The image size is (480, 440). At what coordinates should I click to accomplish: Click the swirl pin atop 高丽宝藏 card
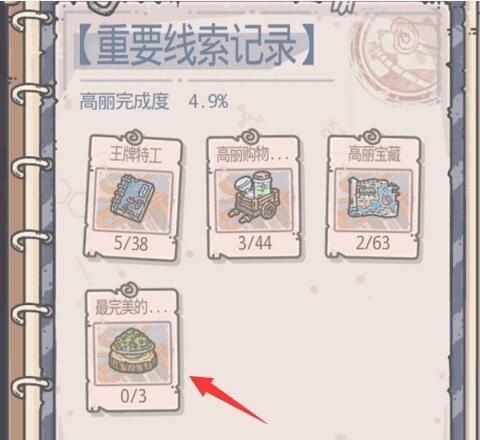tap(372, 137)
